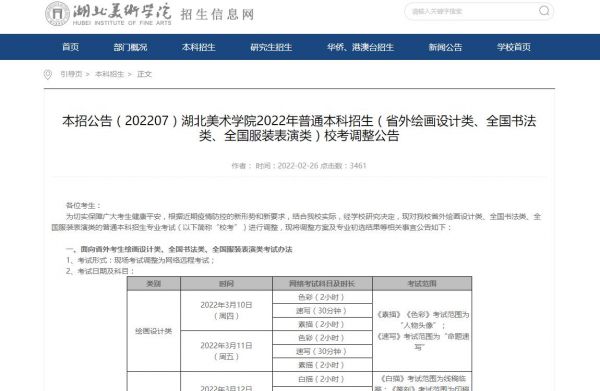Click the 人物头像 exam scope cell
The width and height of the screenshot is (600, 391).
click(422, 331)
